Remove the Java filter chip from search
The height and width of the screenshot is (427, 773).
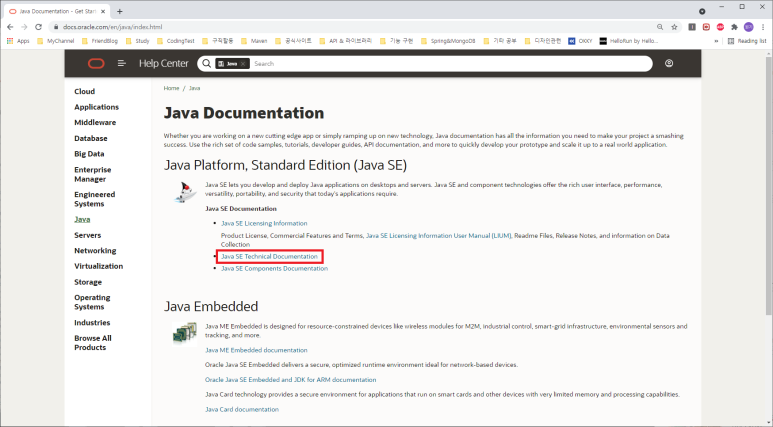[x=243, y=64]
